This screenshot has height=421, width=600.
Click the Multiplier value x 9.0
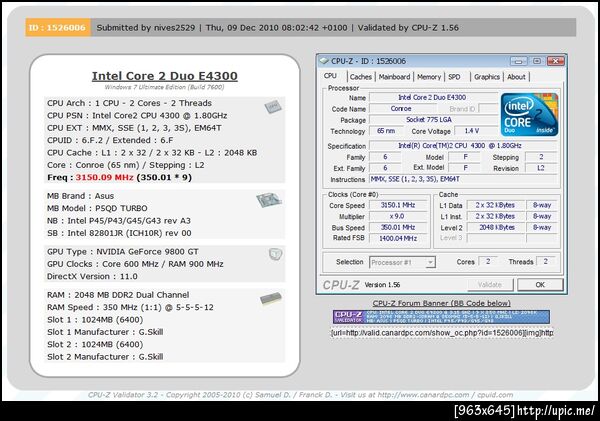(398, 216)
